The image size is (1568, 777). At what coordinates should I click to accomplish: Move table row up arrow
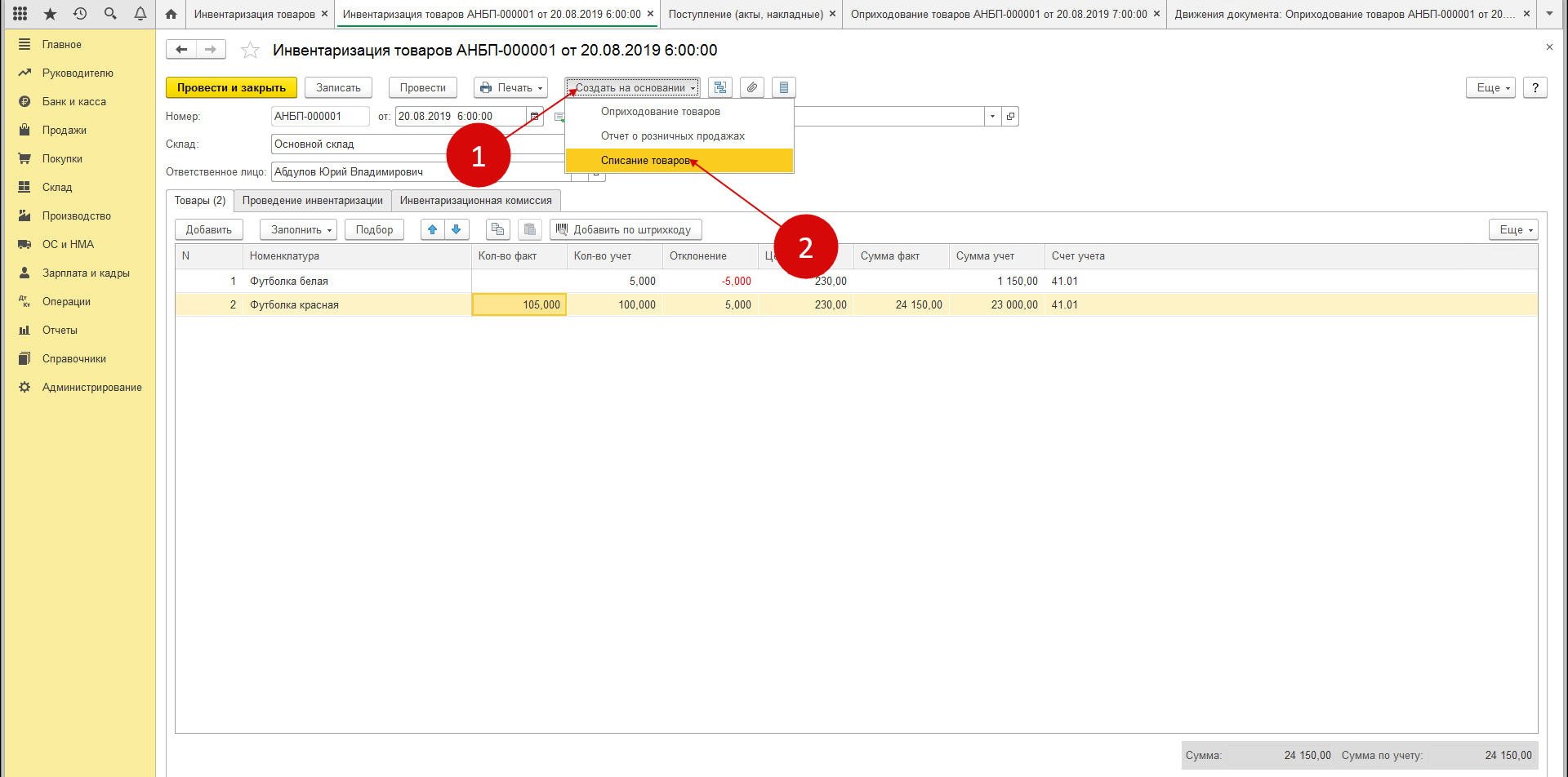click(433, 229)
